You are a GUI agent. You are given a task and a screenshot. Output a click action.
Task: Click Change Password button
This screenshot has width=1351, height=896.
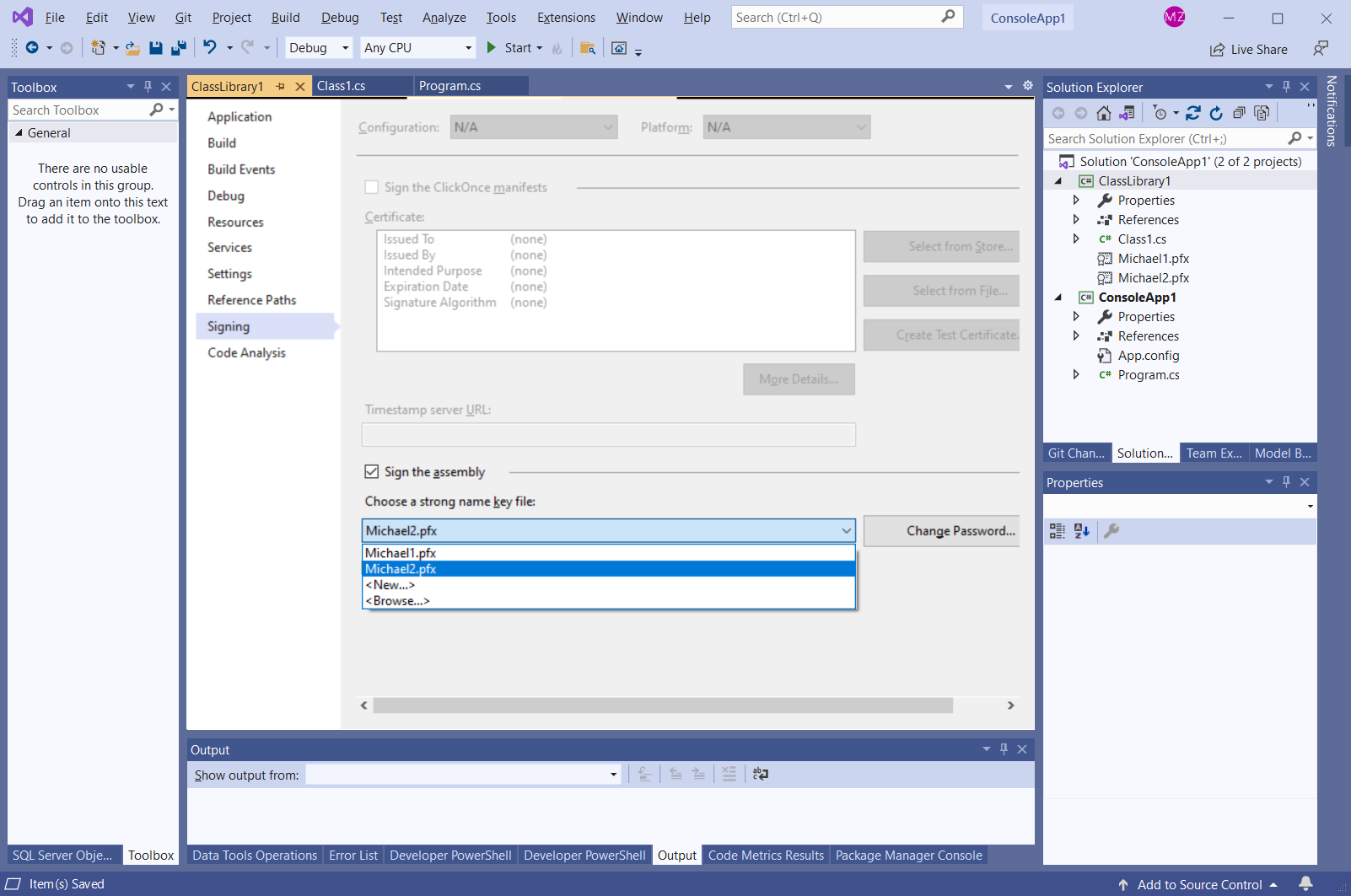point(942,531)
